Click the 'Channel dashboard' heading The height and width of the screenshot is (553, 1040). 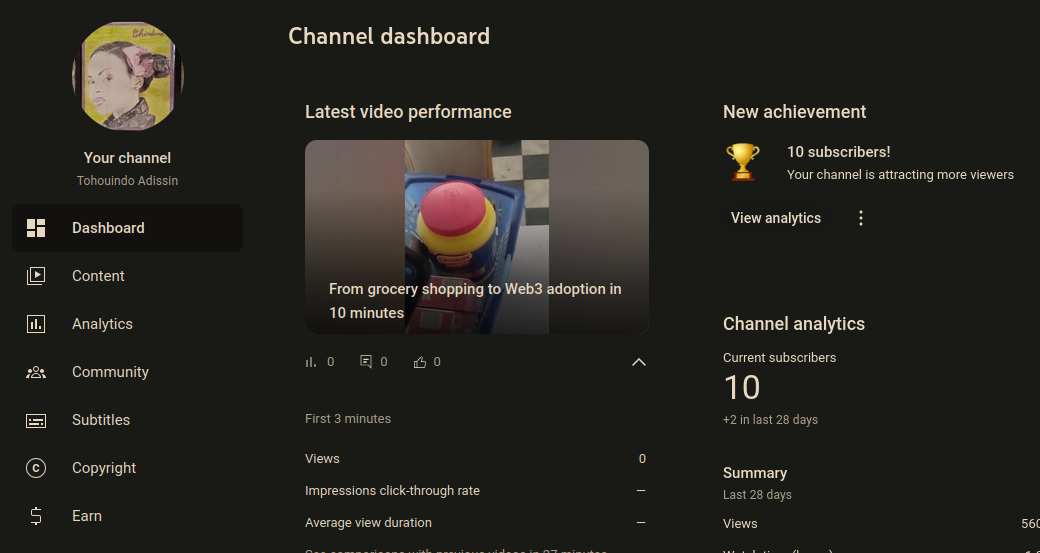coord(389,36)
